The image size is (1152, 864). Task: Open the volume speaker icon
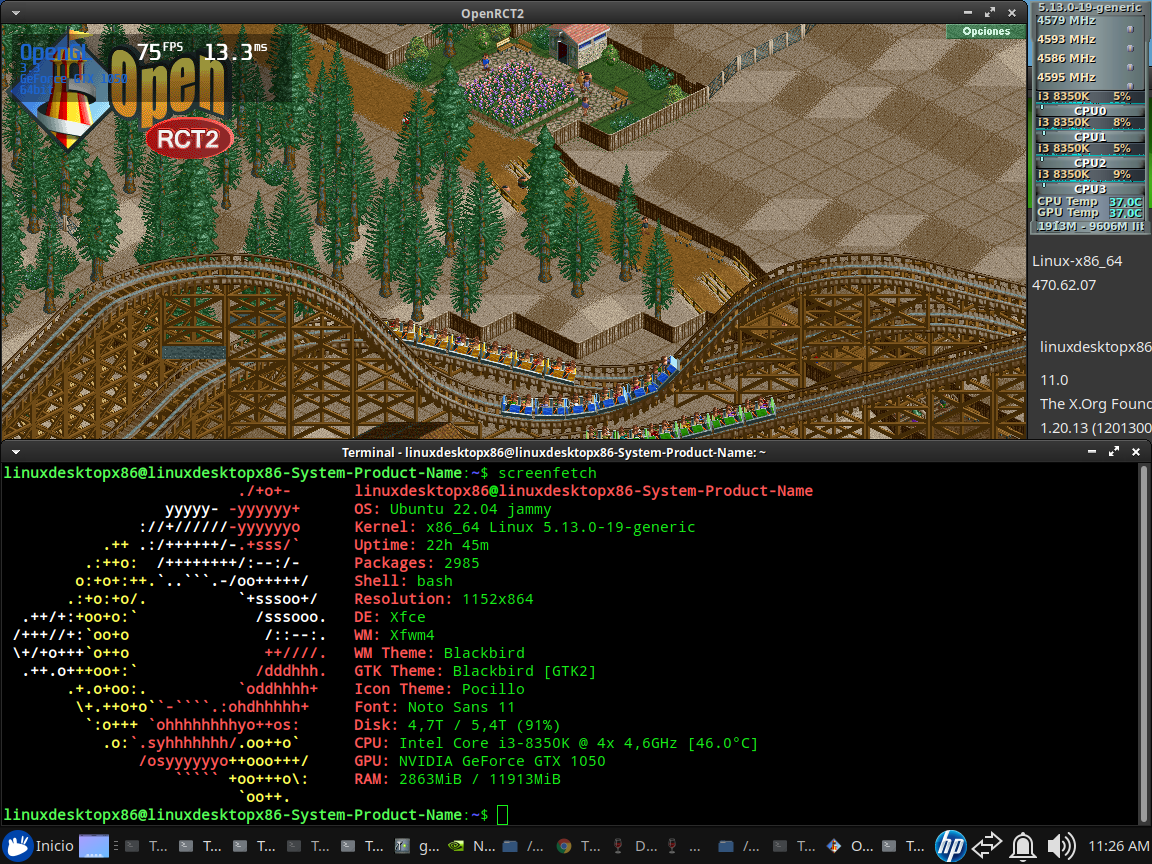coord(1061,846)
